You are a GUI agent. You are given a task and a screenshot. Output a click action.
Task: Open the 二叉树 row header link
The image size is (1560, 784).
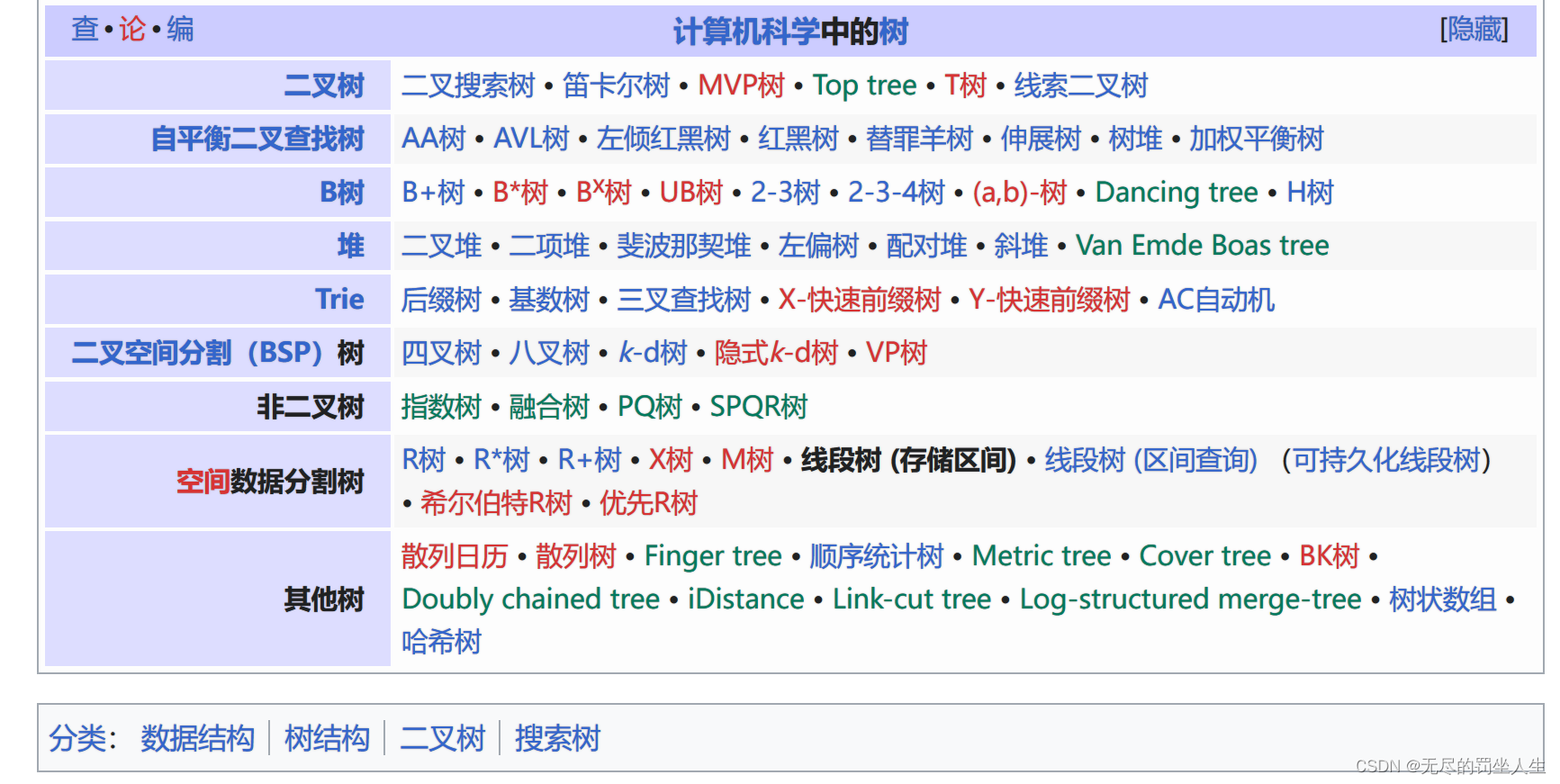(324, 86)
